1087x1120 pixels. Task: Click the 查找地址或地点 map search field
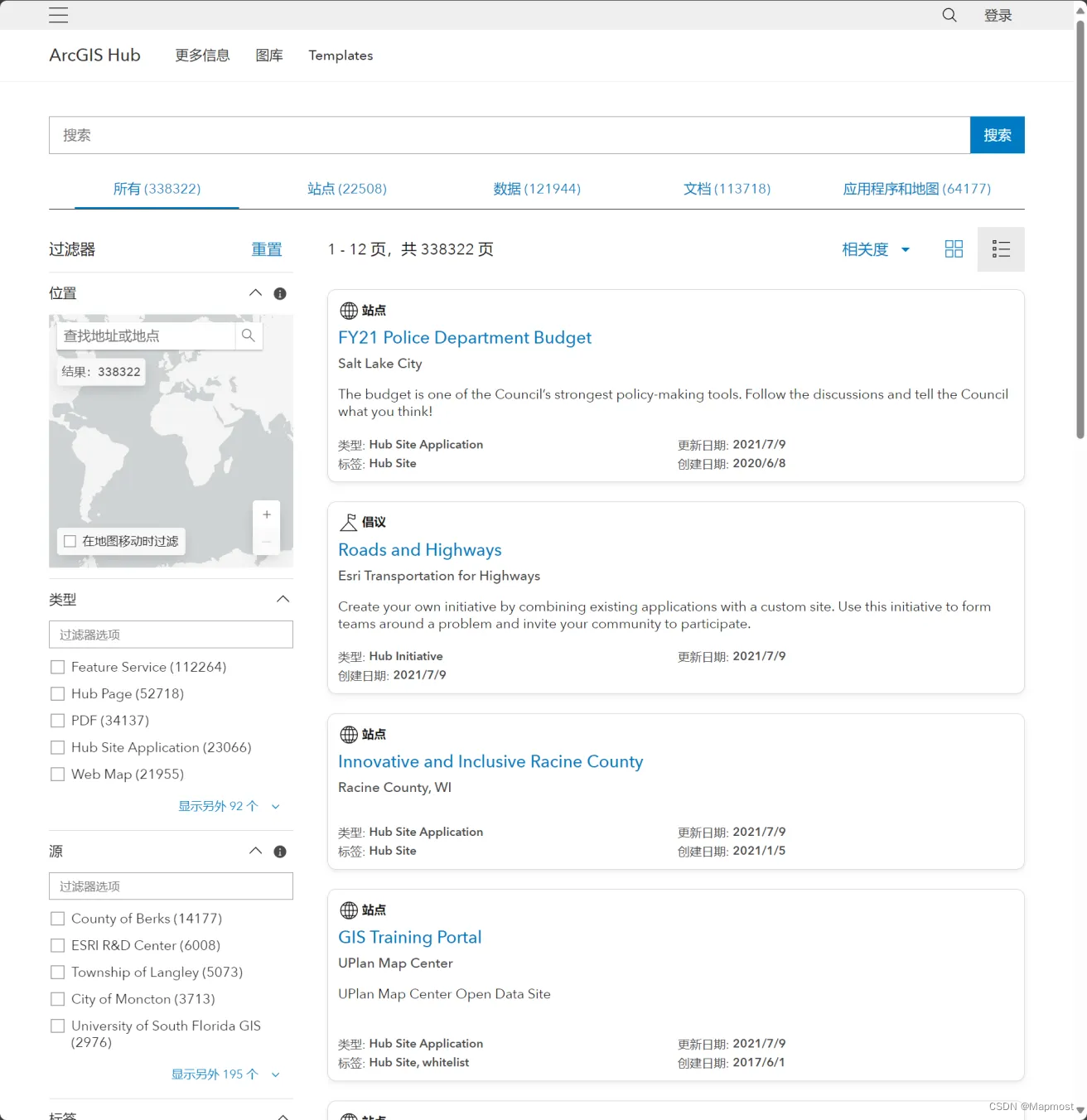(146, 336)
